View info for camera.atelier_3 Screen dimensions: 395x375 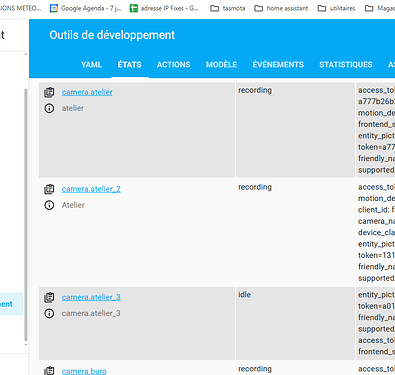pyautogui.click(x=49, y=313)
